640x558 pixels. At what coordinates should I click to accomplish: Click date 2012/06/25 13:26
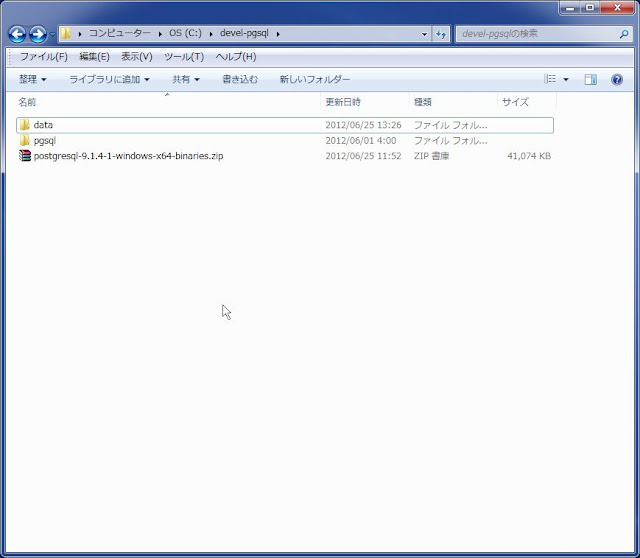click(x=363, y=125)
